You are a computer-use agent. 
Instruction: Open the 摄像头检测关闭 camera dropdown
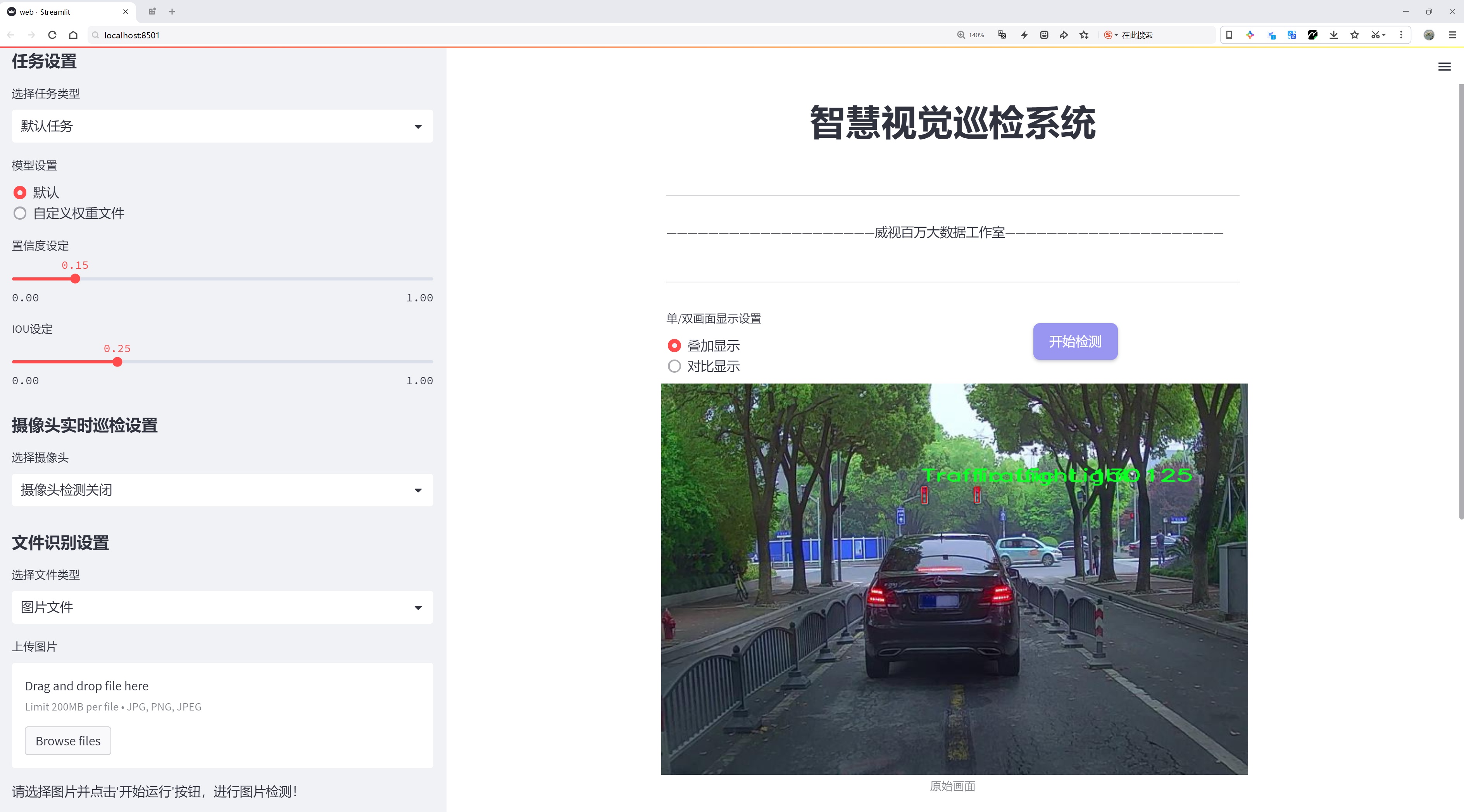222,490
